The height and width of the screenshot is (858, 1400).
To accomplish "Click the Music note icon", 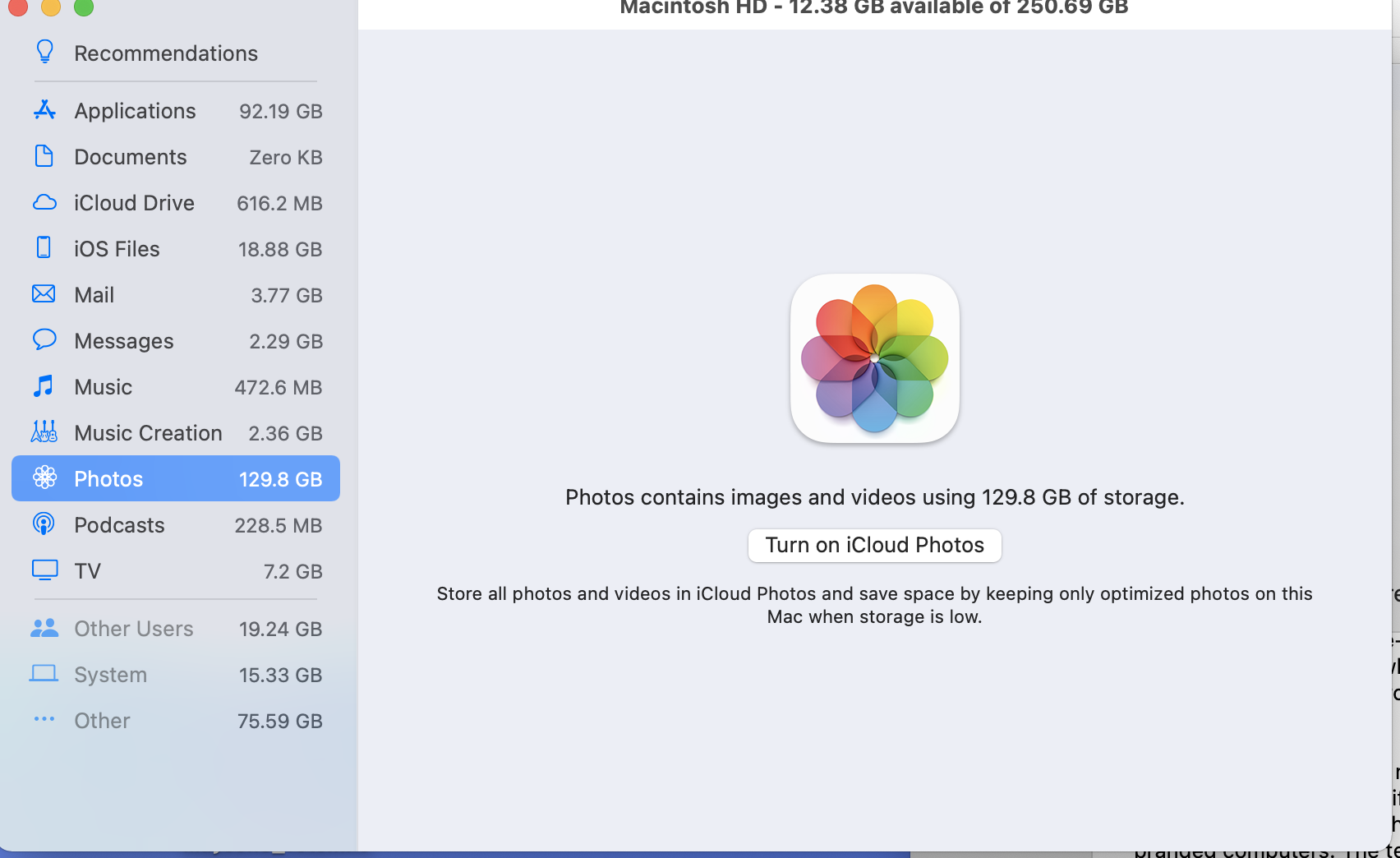I will coord(44,386).
